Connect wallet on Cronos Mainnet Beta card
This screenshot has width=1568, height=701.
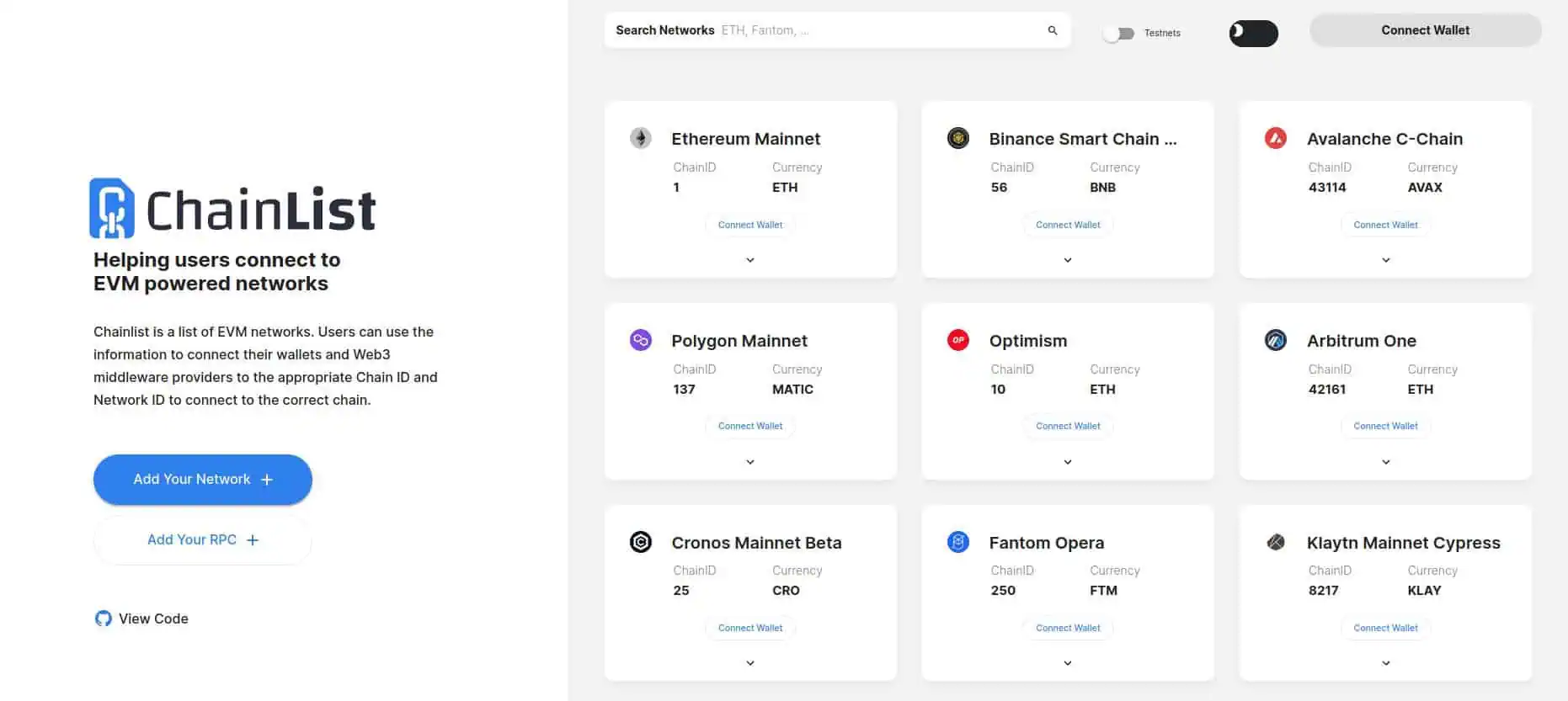click(x=750, y=628)
